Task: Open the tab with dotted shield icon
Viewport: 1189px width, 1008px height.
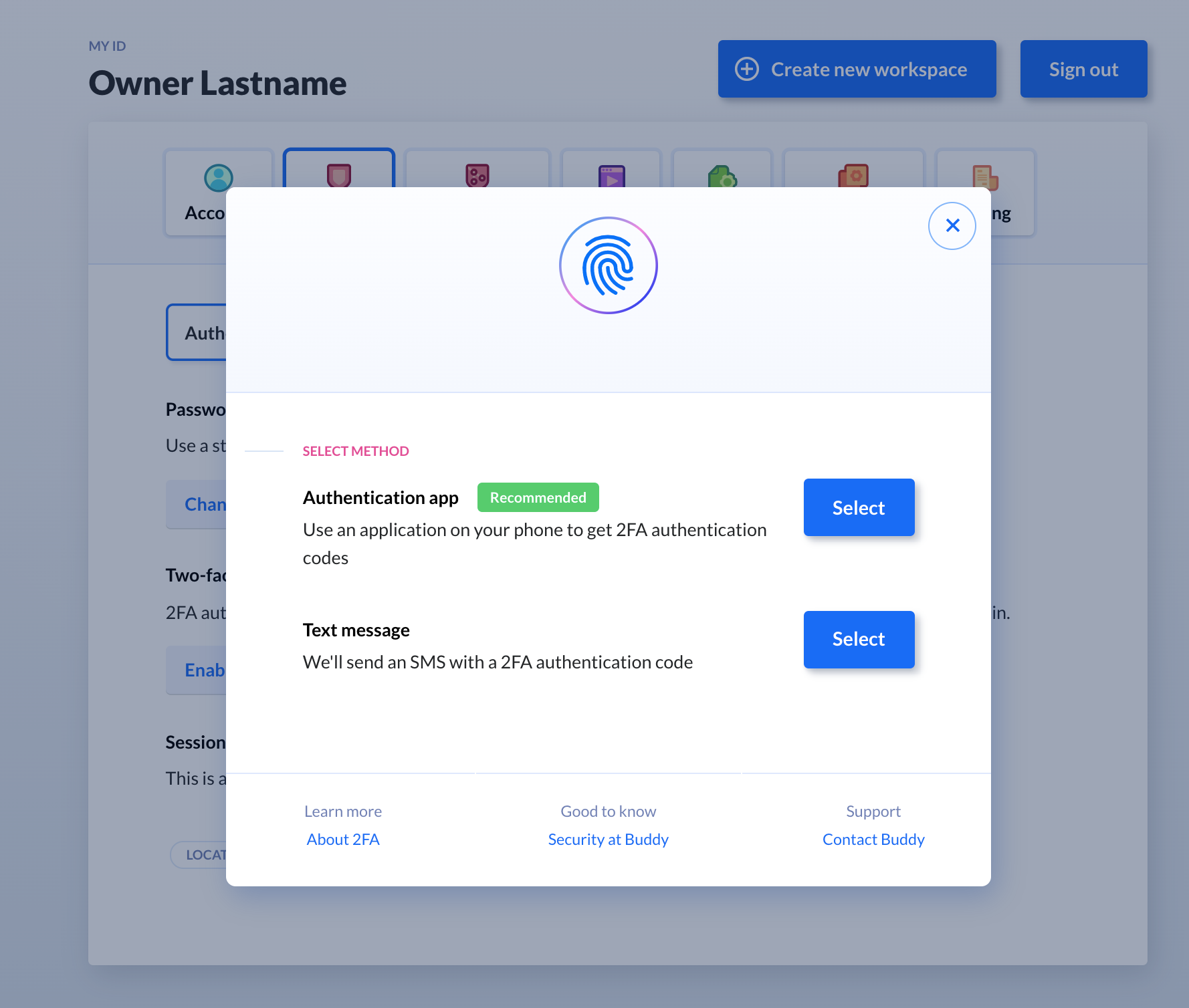Action: (x=477, y=168)
